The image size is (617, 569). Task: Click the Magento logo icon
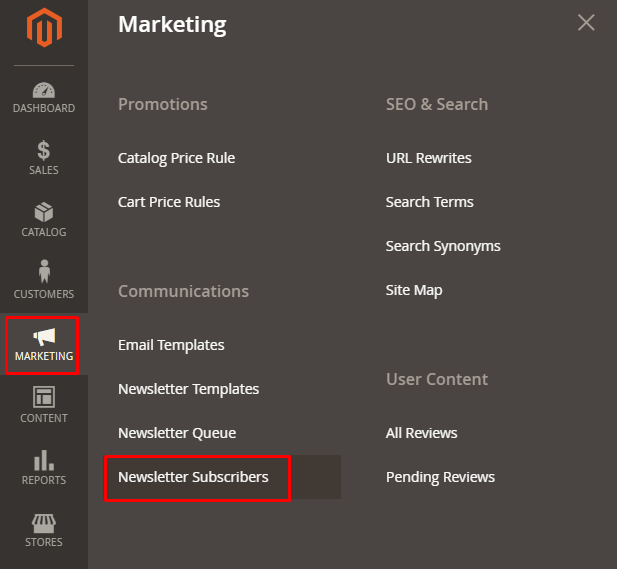[44, 27]
